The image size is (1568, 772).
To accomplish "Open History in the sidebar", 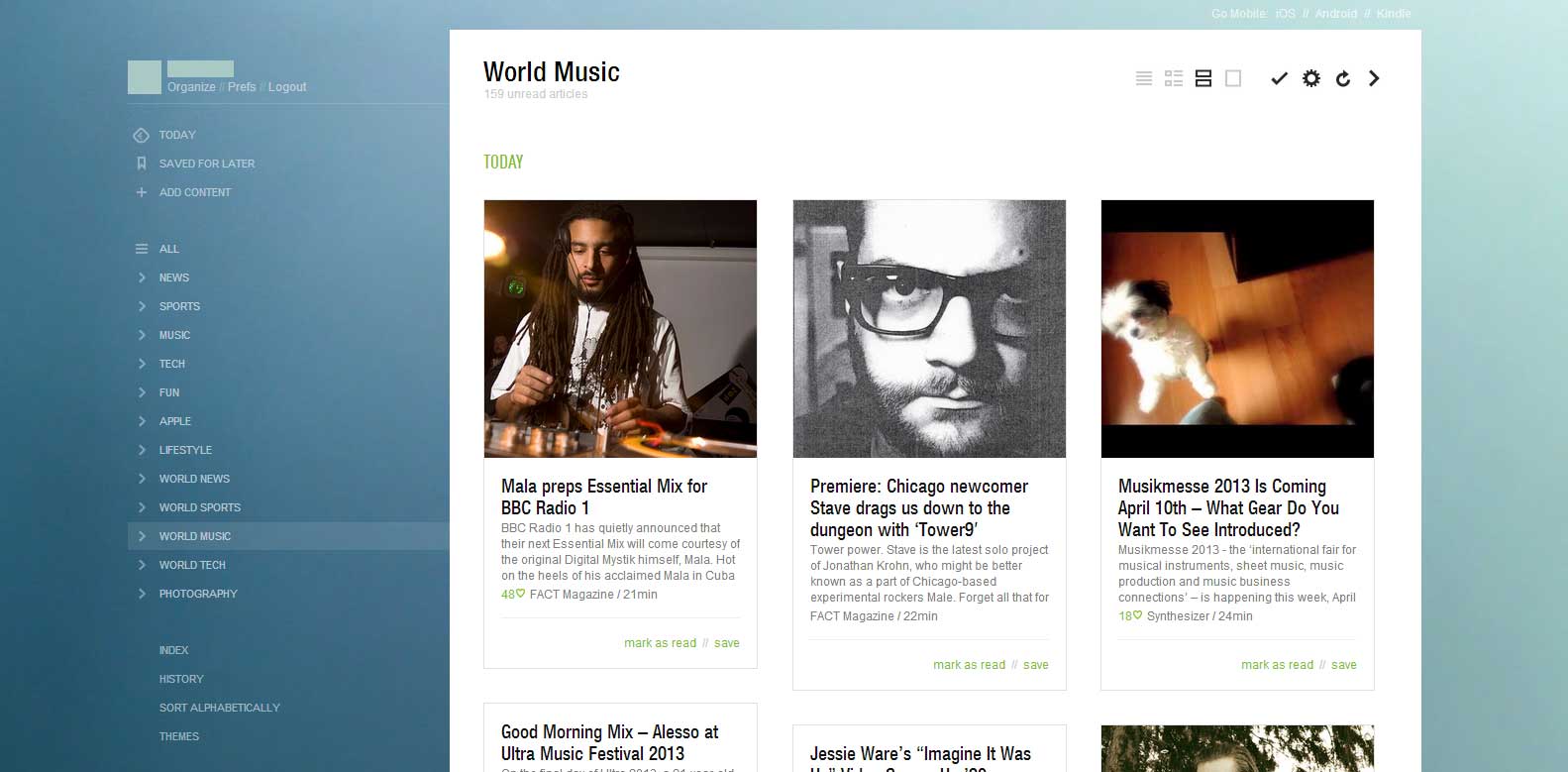I will pos(181,679).
